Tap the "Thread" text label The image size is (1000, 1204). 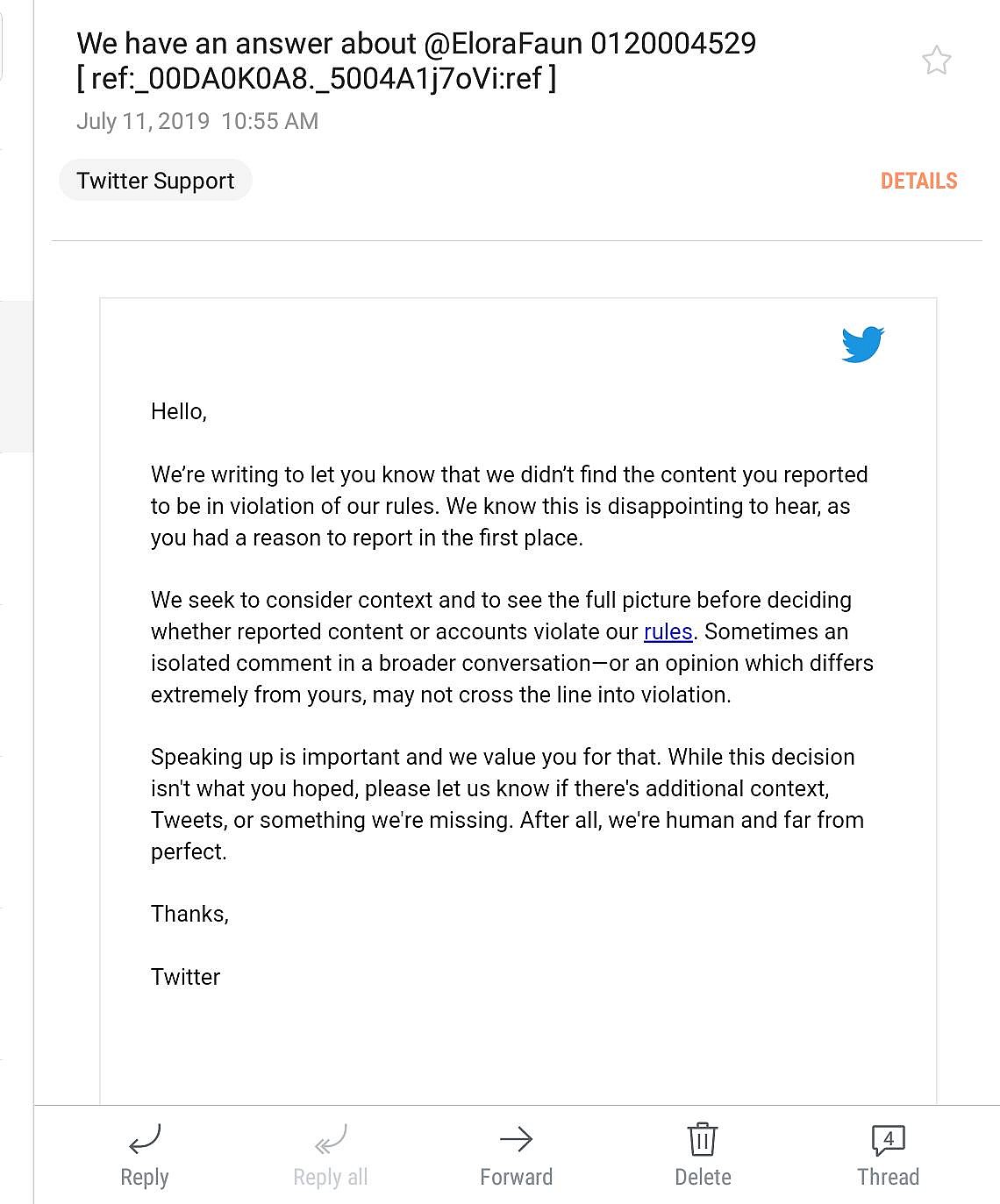pos(888,1177)
